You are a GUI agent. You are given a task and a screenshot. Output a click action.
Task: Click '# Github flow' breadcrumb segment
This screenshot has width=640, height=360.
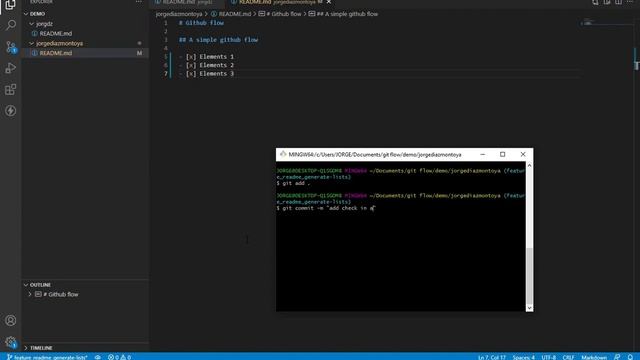point(280,14)
